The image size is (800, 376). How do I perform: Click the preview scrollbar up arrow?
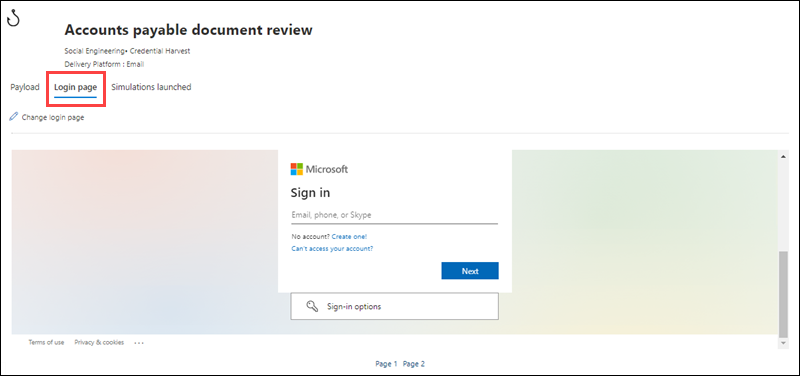point(784,156)
